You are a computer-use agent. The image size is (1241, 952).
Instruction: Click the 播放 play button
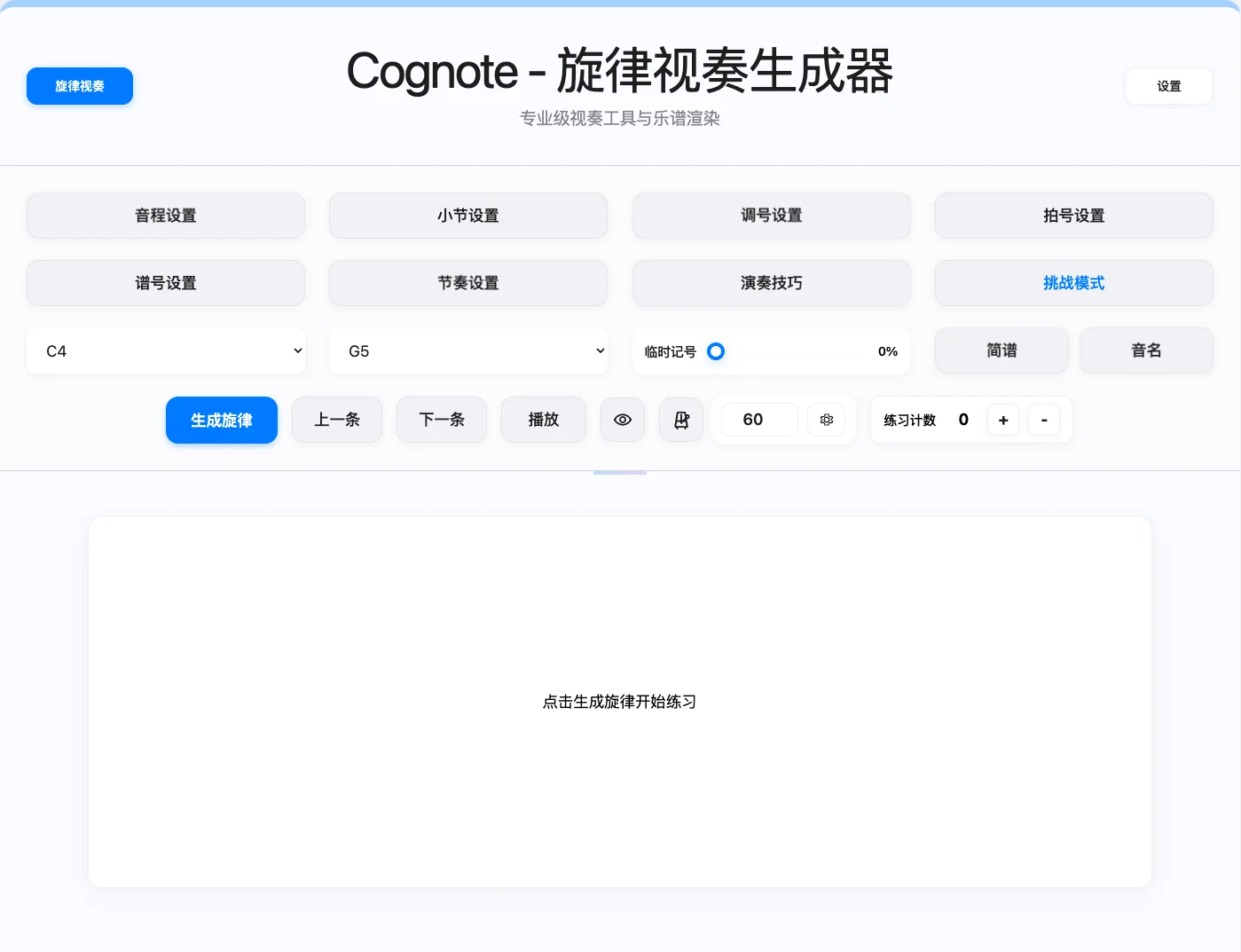click(x=544, y=420)
